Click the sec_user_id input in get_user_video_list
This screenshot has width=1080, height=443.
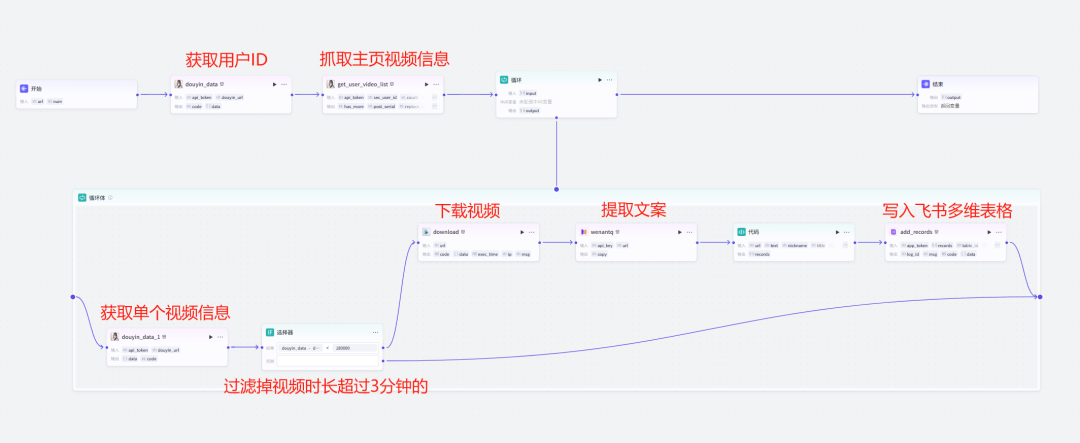(x=382, y=97)
